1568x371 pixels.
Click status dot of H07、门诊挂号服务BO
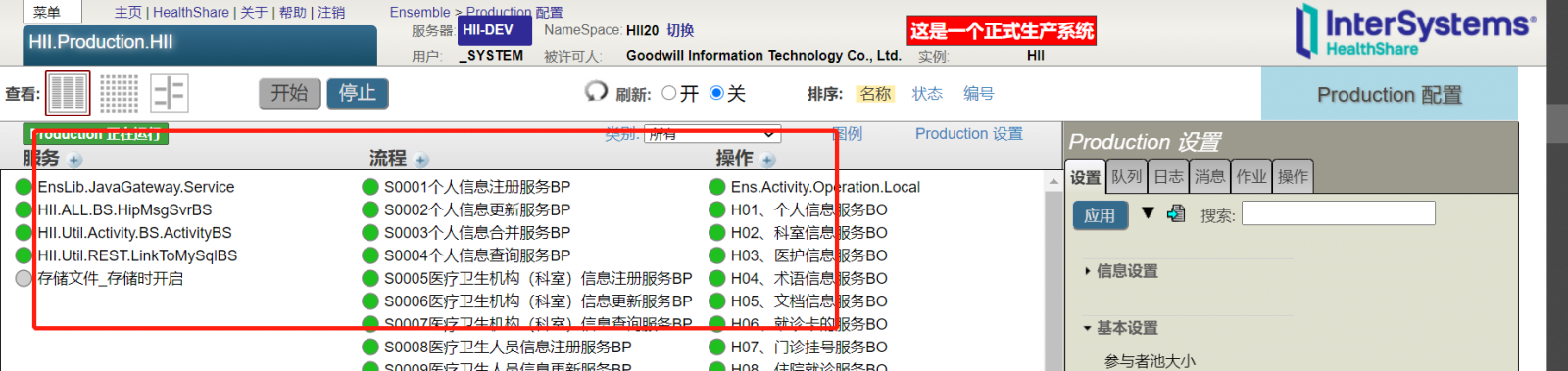(x=717, y=347)
